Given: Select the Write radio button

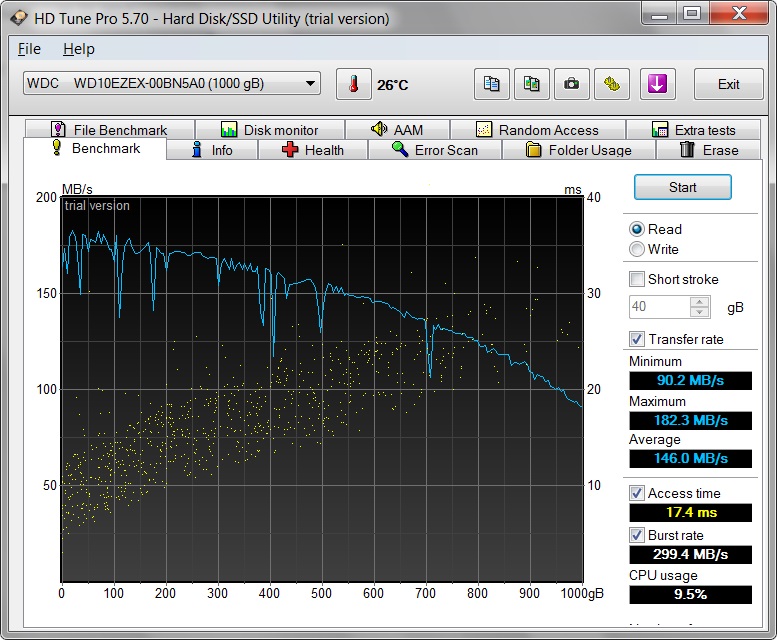Looking at the screenshot, I should [x=637, y=249].
